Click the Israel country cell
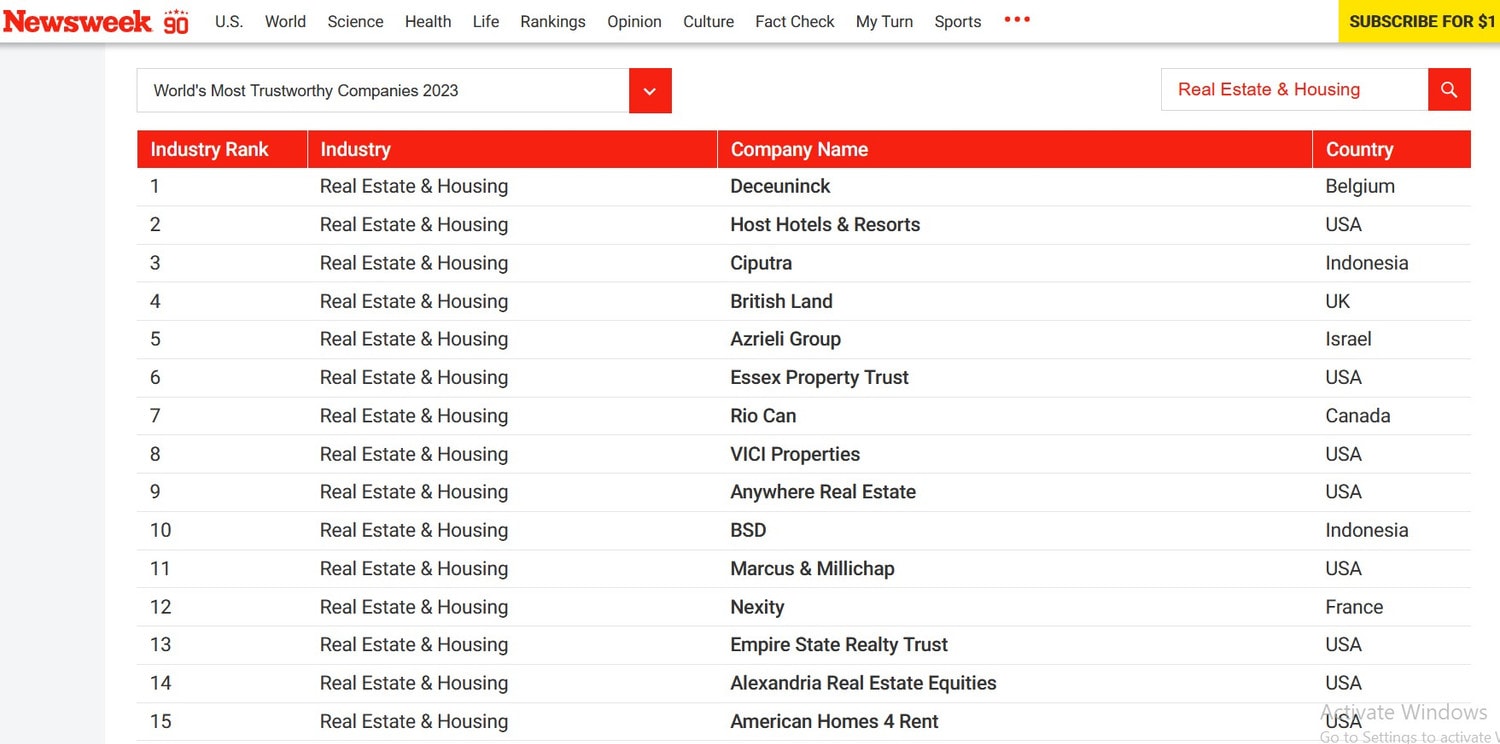 point(1348,339)
